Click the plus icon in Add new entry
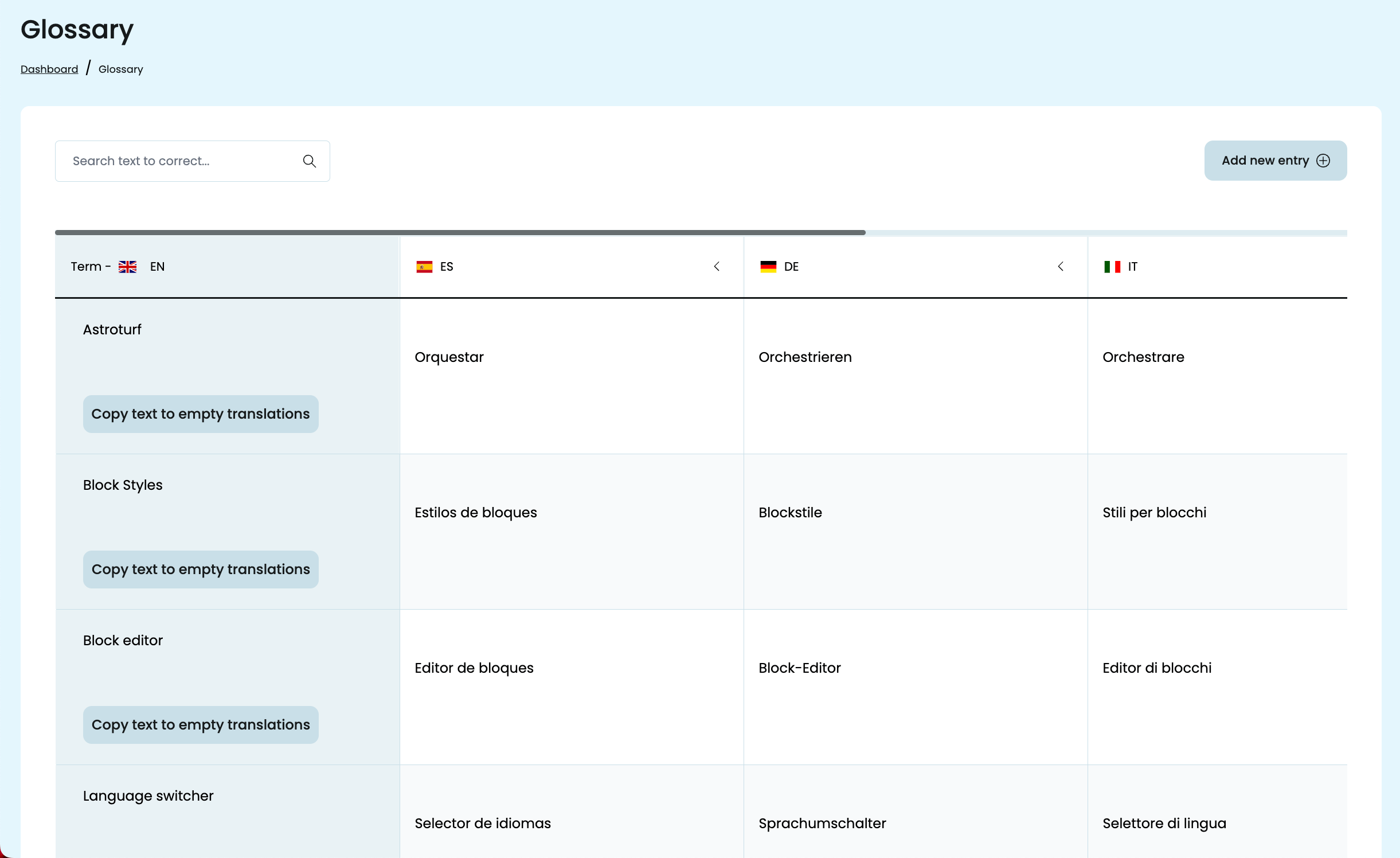 click(x=1323, y=161)
